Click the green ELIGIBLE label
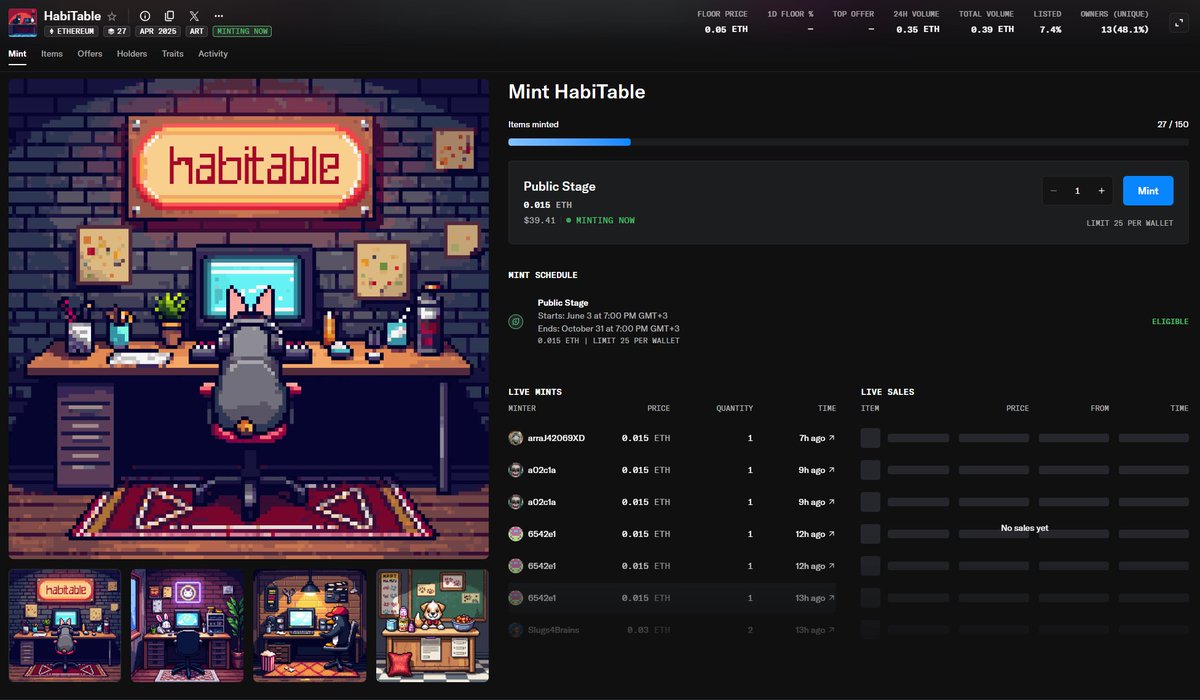The width and height of the screenshot is (1200, 700). coord(1170,322)
